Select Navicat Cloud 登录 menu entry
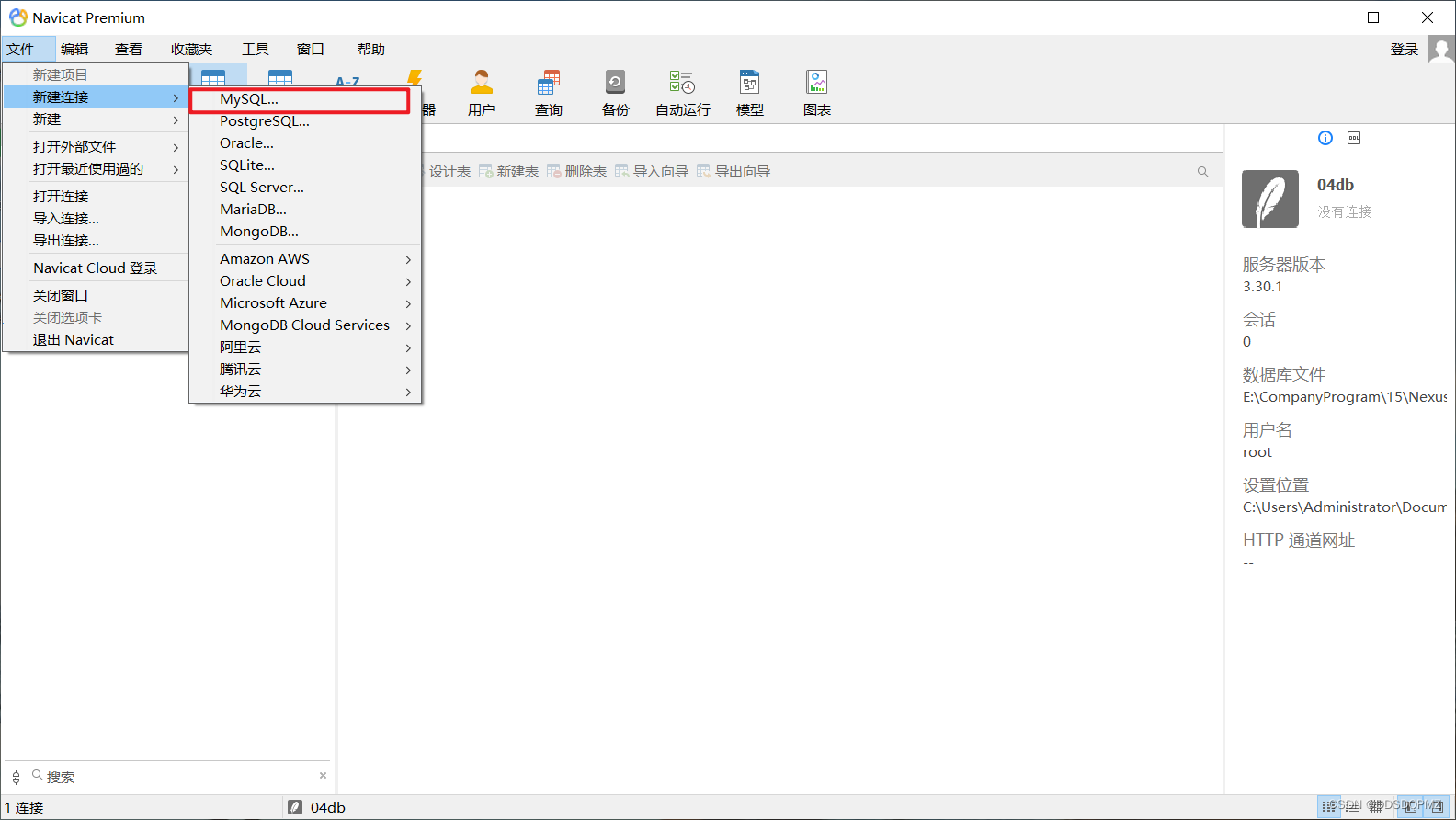This screenshot has height=820, width=1456. coord(97,268)
